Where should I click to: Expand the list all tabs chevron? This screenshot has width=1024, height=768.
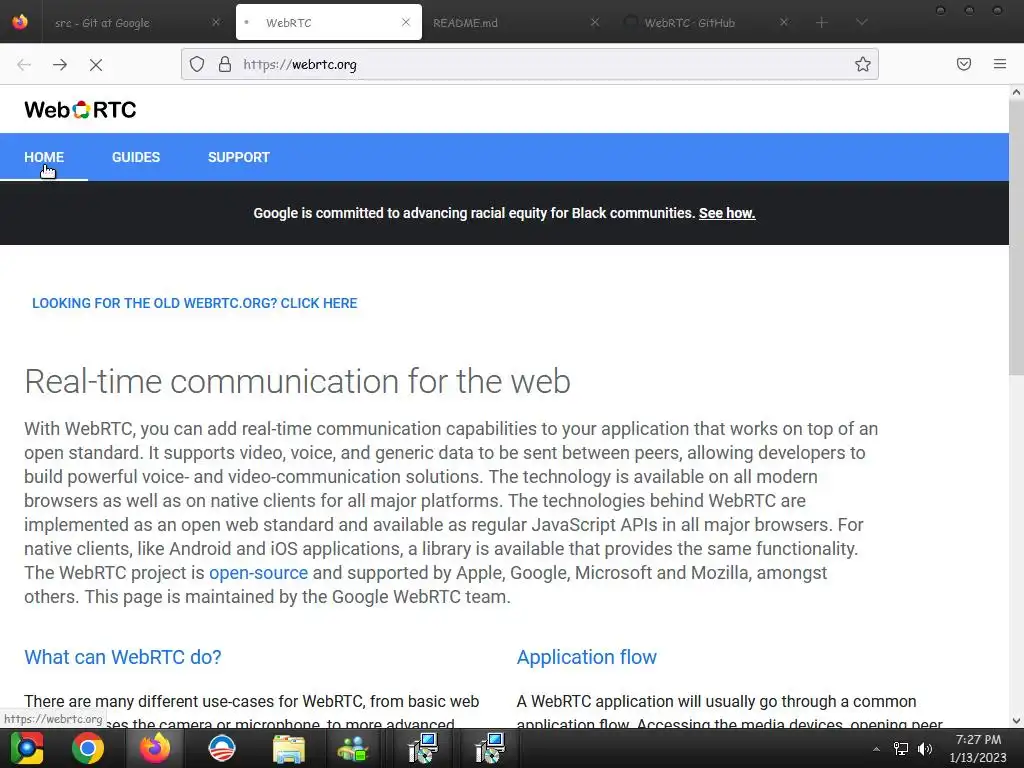point(861,23)
